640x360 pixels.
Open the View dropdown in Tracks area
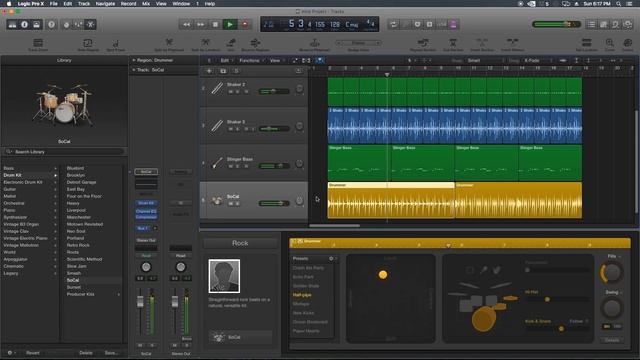pyautogui.click(x=276, y=60)
